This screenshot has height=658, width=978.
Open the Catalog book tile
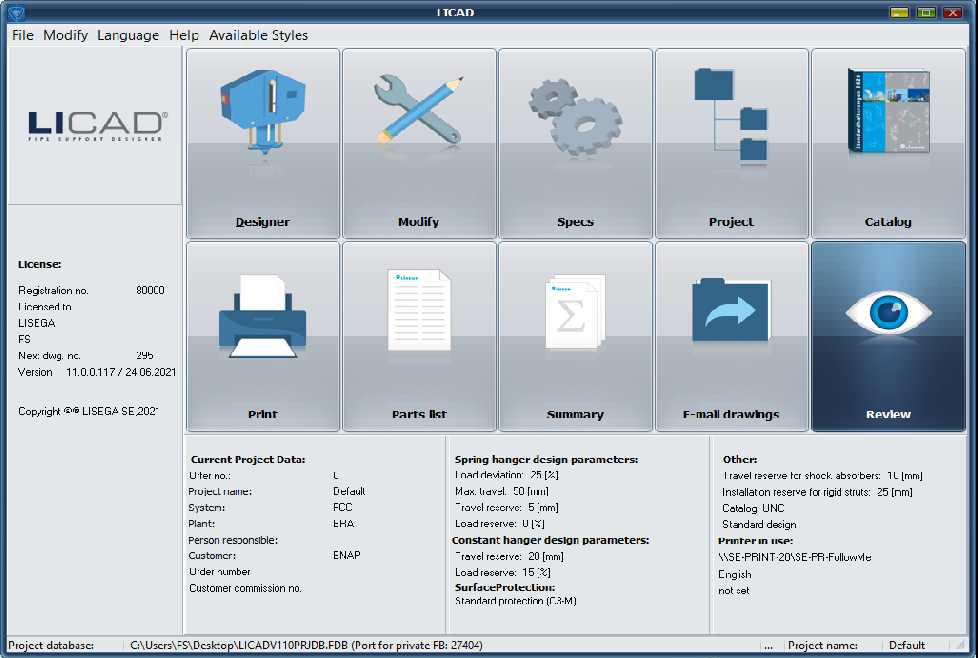click(888, 143)
